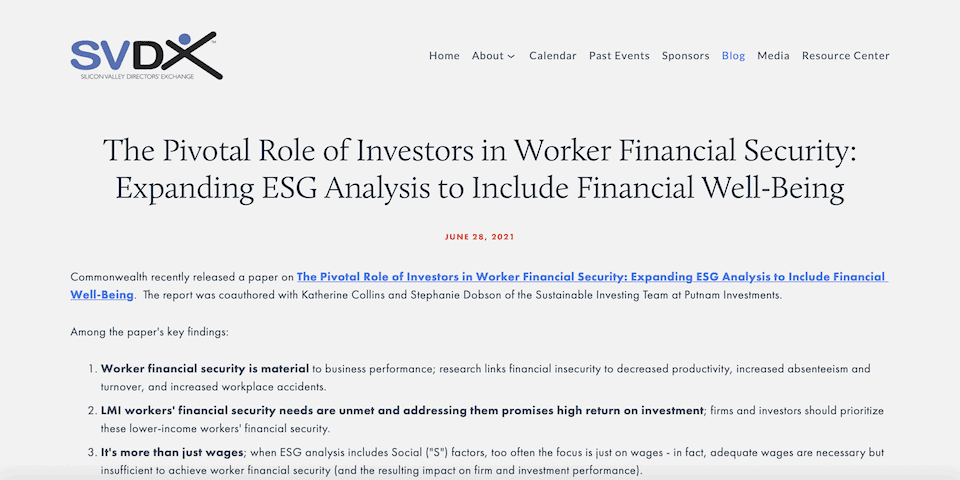Open Past Events in navigation
Viewport: 960px width, 480px height.
619,56
